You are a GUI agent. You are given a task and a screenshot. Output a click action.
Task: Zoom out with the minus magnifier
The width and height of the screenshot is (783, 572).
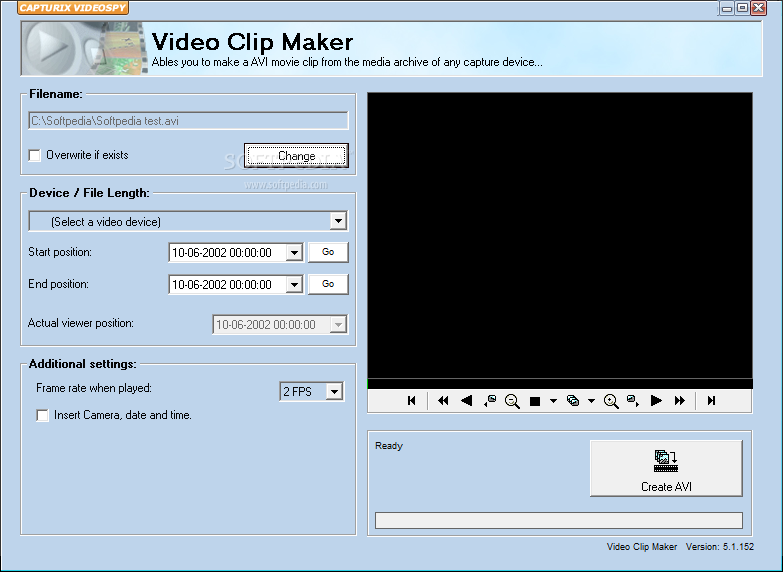(x=512, y=401)
